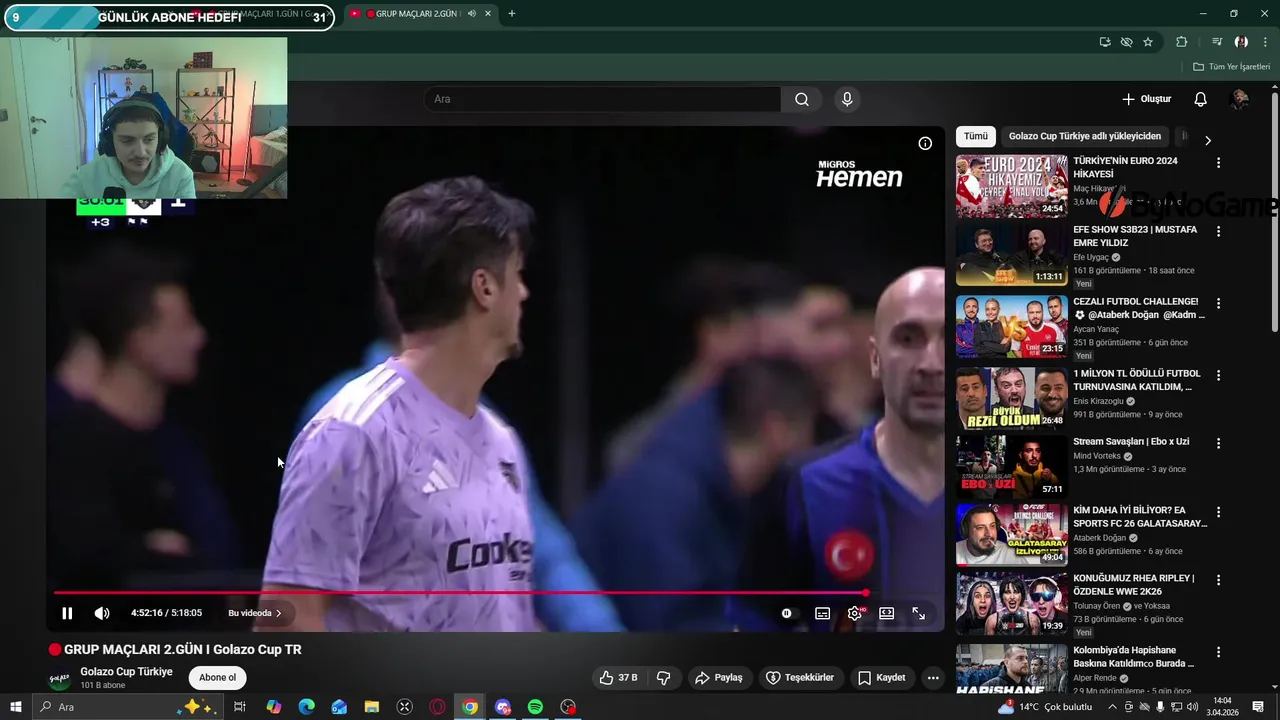Screen dimensions: 1280x720
Task: Open the player settings gear
Action: [x=854, y=613]
